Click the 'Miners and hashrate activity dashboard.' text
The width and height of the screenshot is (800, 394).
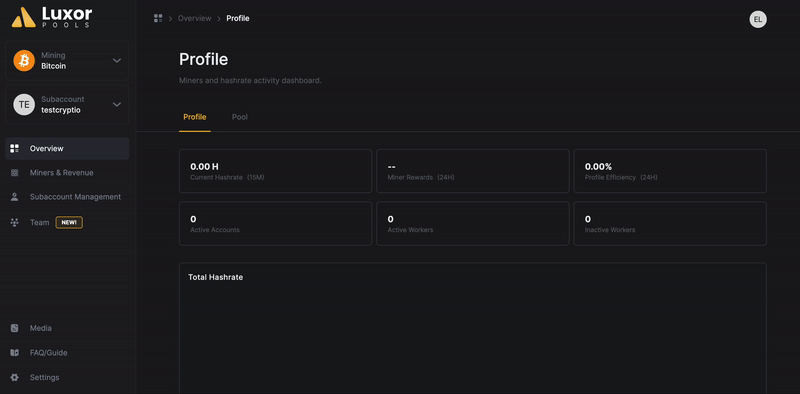point(250,81)
